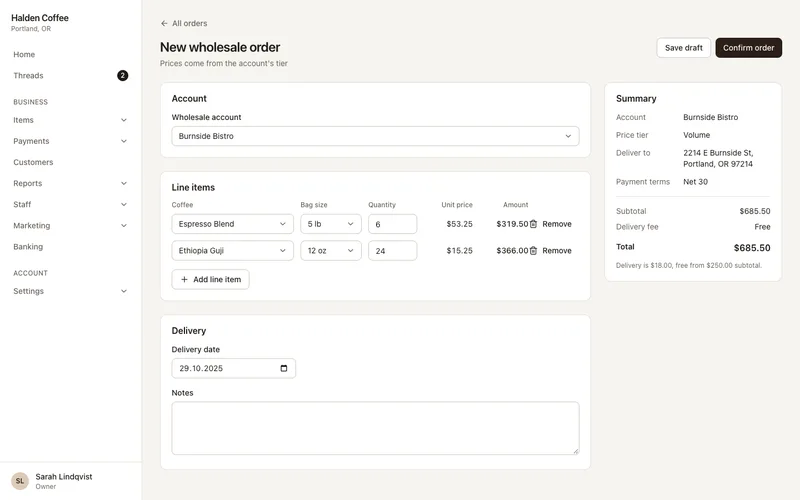Open Customers in the sidebar
The image size is (800, 500).
click(x=33, y=162)
